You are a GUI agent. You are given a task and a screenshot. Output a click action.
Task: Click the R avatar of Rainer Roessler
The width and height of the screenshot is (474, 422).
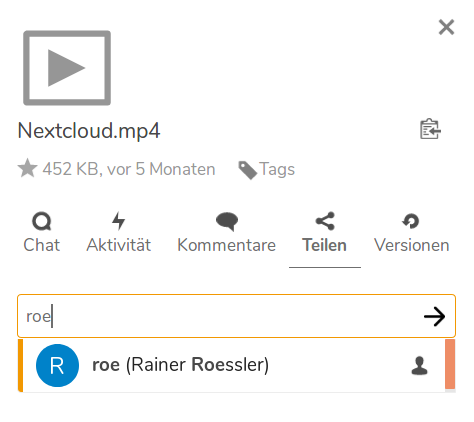(57, 365)
